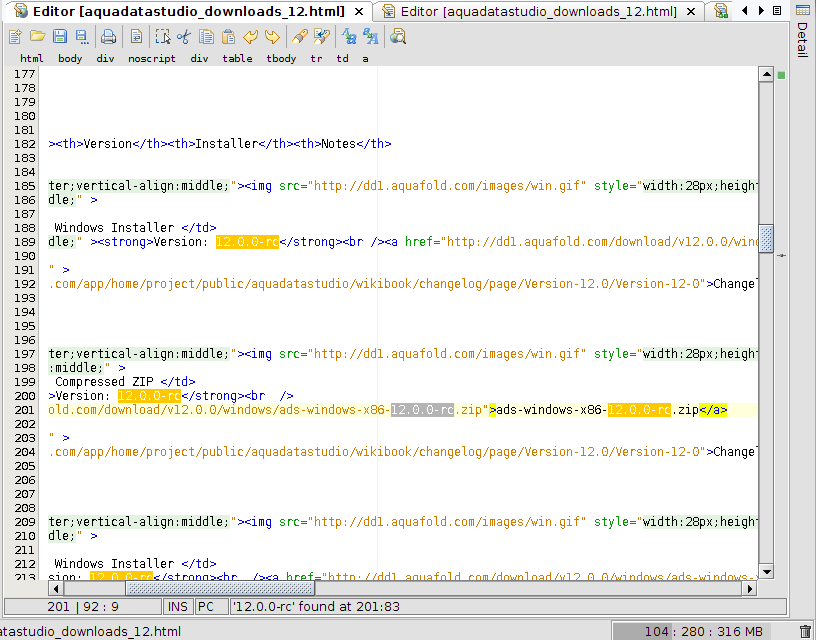
Task: Click the vertical scrollbar down arrow
Action: coord(766,571)
